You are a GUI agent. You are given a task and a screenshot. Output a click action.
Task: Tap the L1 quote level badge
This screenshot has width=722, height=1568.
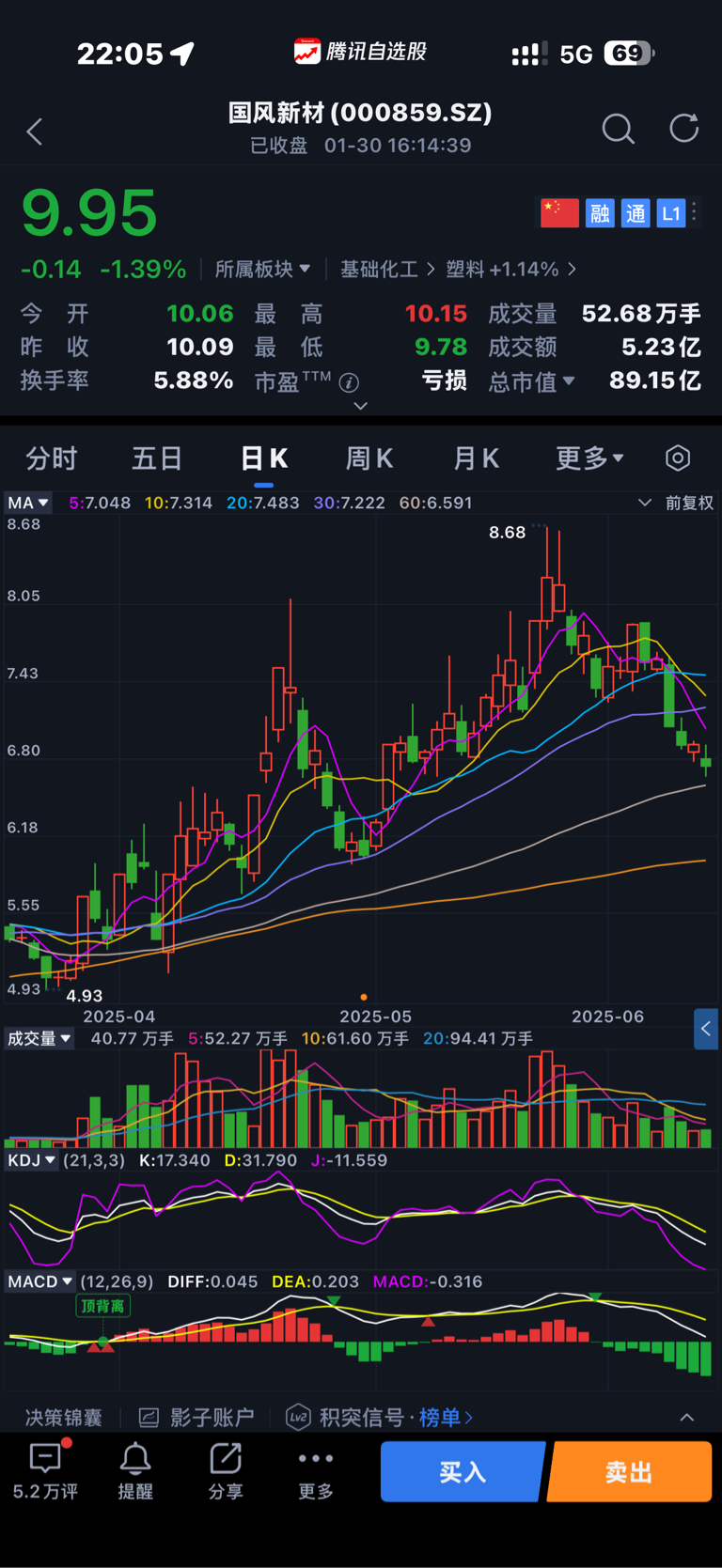point(670,213)
